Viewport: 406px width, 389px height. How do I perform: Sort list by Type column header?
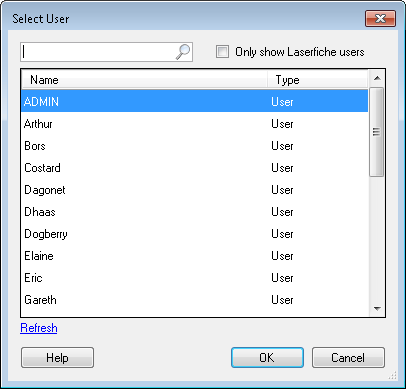(318, 80)
